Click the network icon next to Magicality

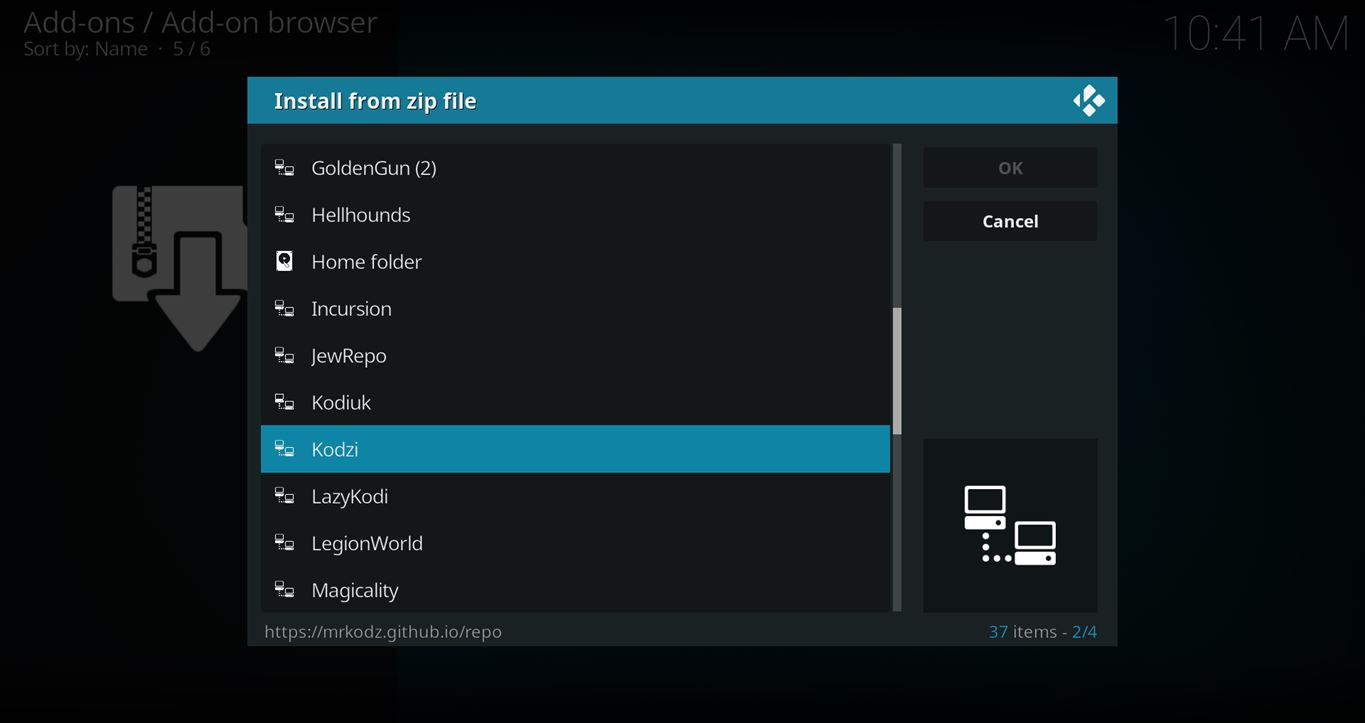point(285,591)
